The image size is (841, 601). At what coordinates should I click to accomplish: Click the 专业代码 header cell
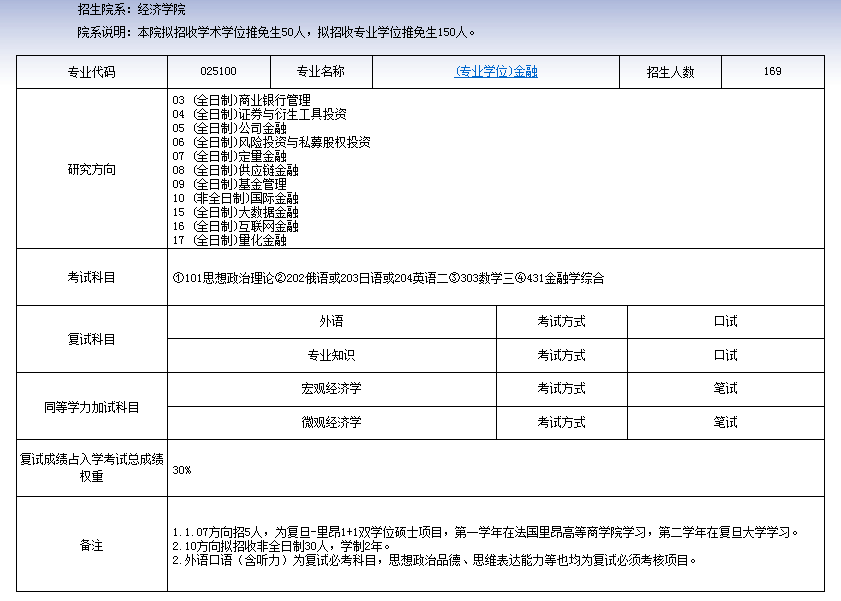tap(90, 71)
